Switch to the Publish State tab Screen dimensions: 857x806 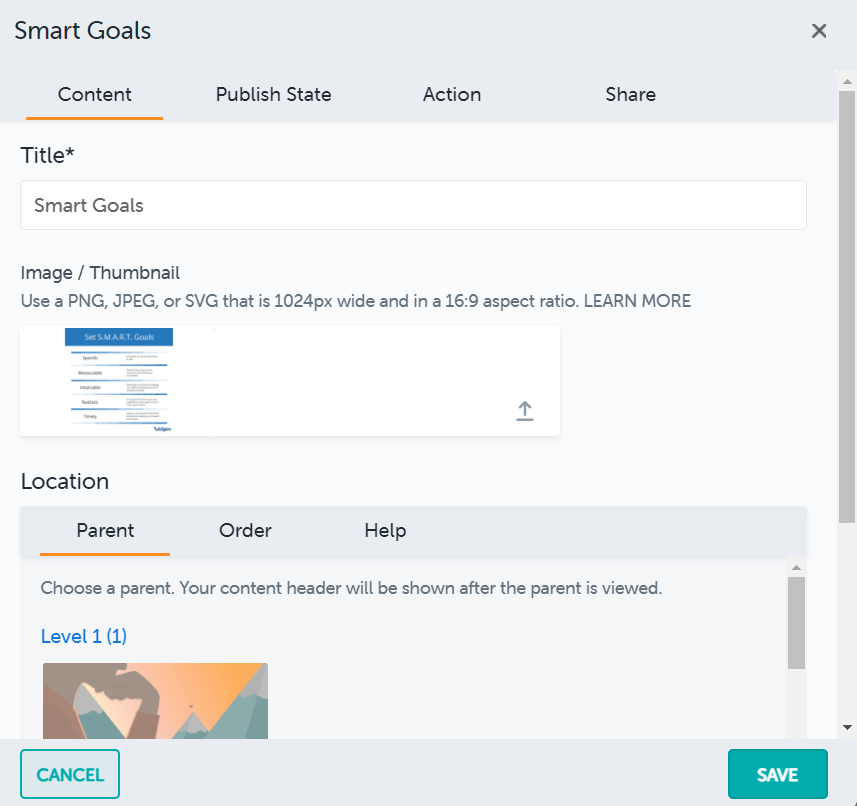[x=273, y=95]
